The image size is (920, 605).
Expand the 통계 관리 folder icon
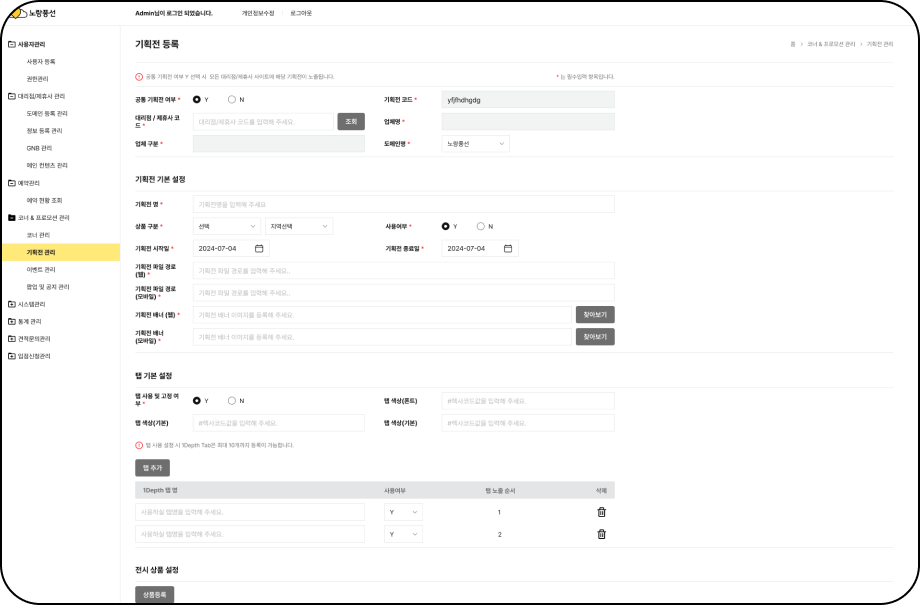point(11,322)
